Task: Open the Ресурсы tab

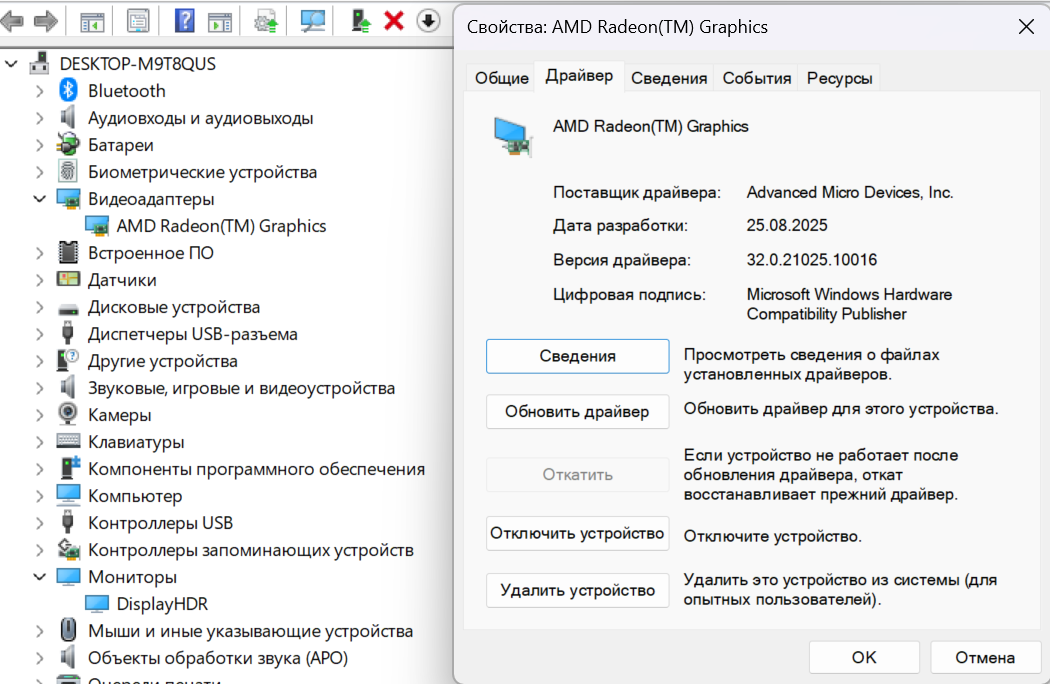Action: pos(839,78)
